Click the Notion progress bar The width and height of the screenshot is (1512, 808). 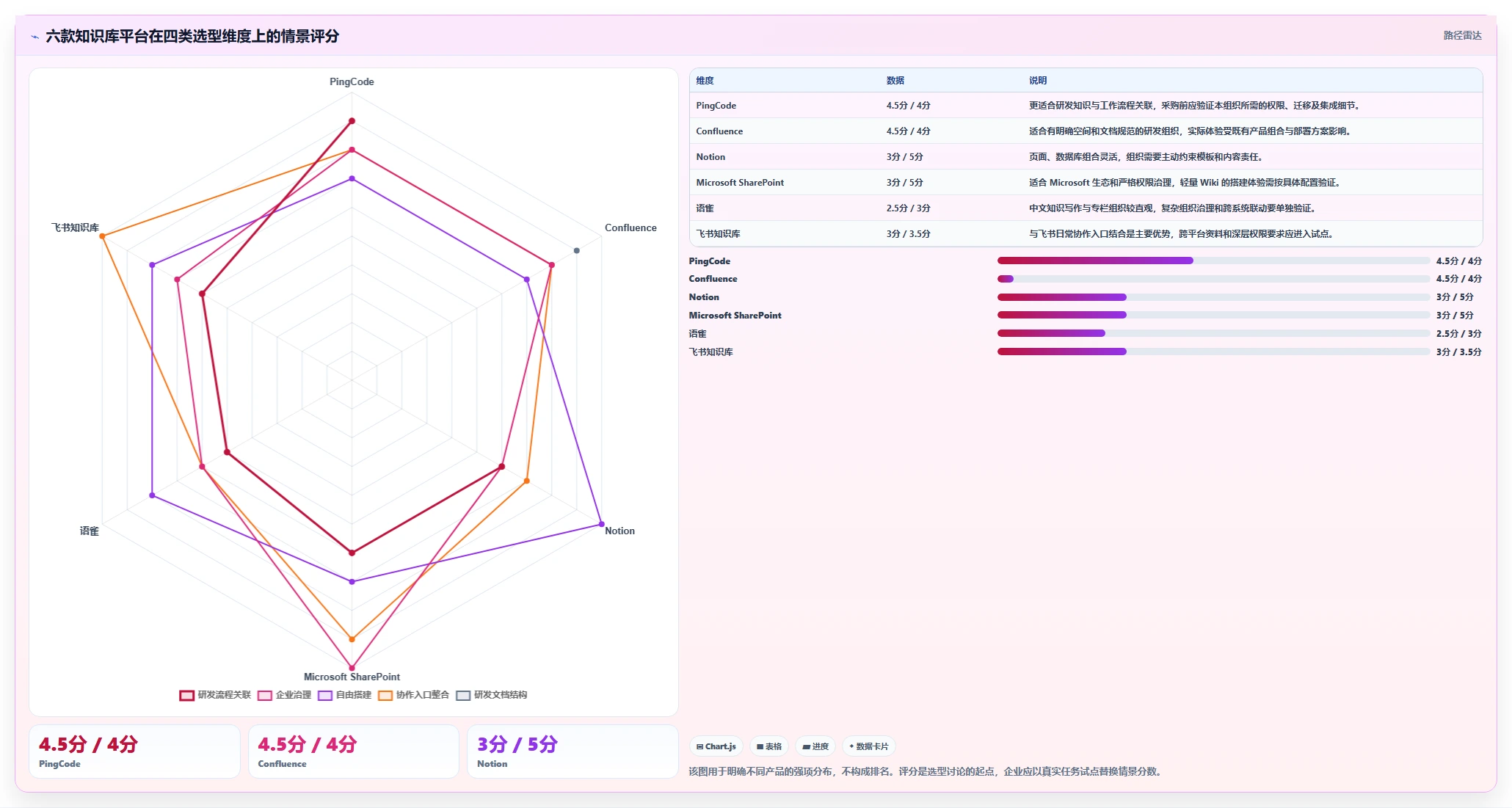(x=1213, y=297)
